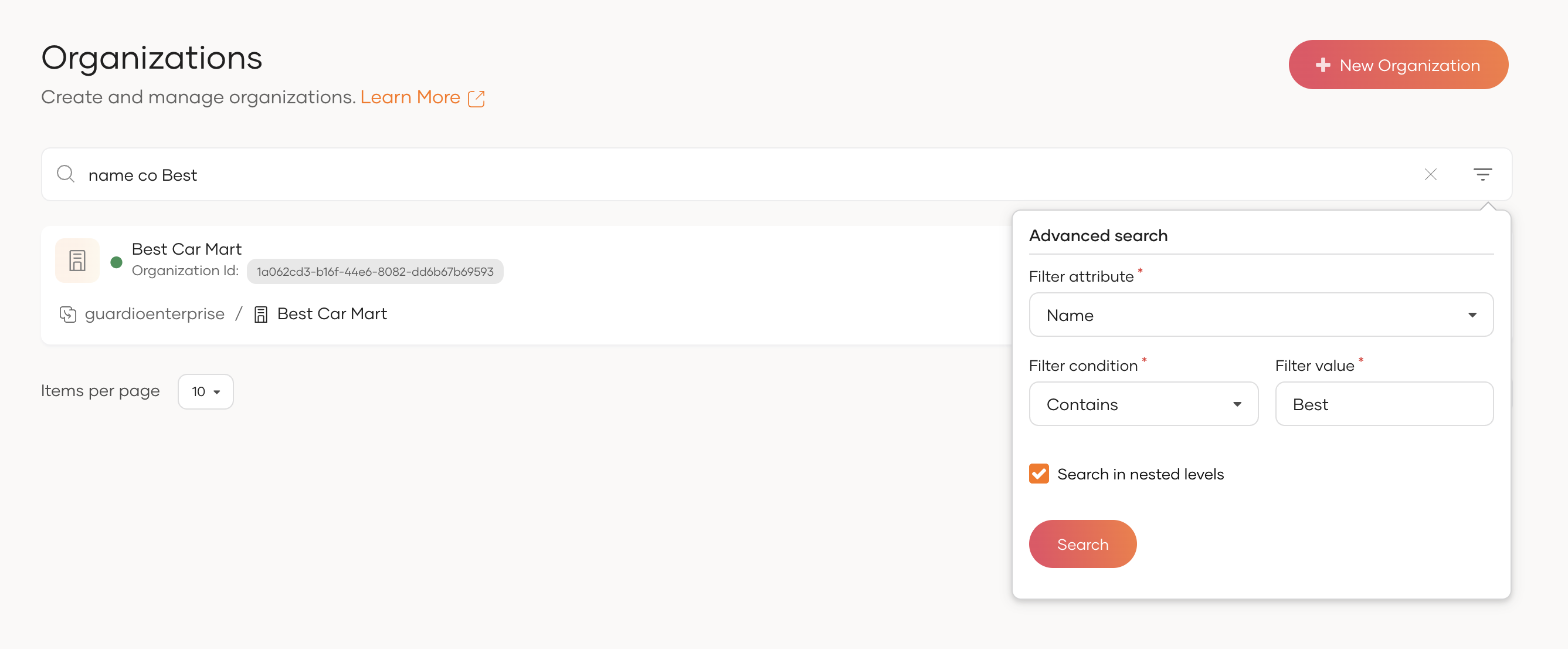Click the plus icon on New Organization
This screenshot has height=649, width=1568.
point(1322,65)
